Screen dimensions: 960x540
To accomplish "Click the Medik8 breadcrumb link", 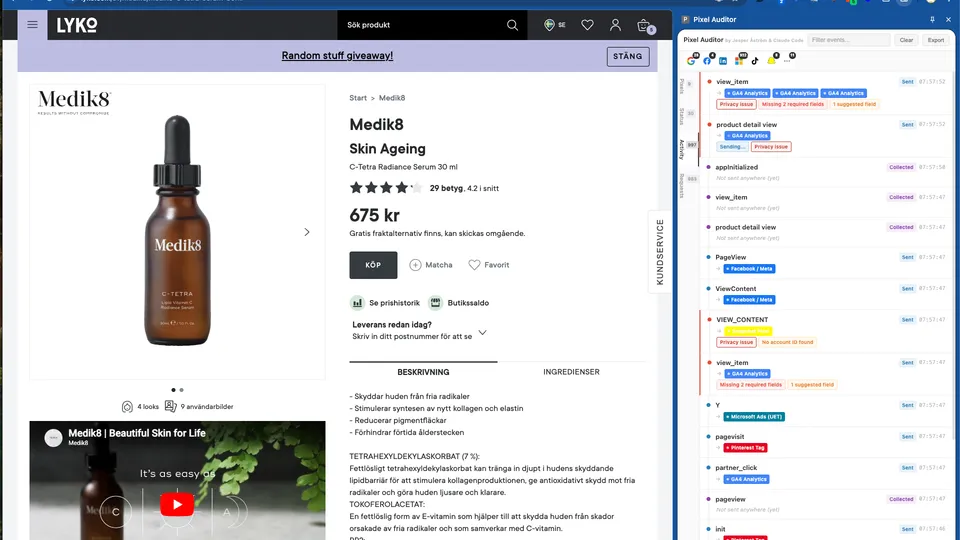I will click(x=392, y=98).
